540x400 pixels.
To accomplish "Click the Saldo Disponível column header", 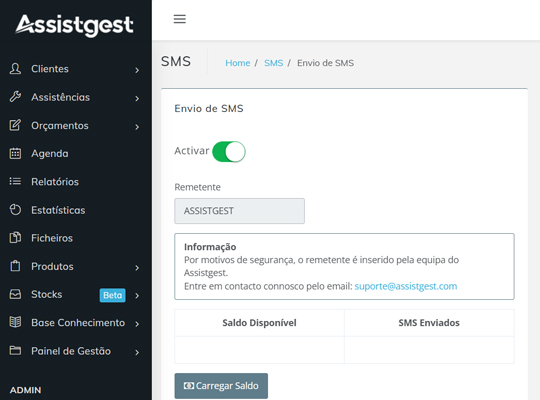I will pos(259,323).
